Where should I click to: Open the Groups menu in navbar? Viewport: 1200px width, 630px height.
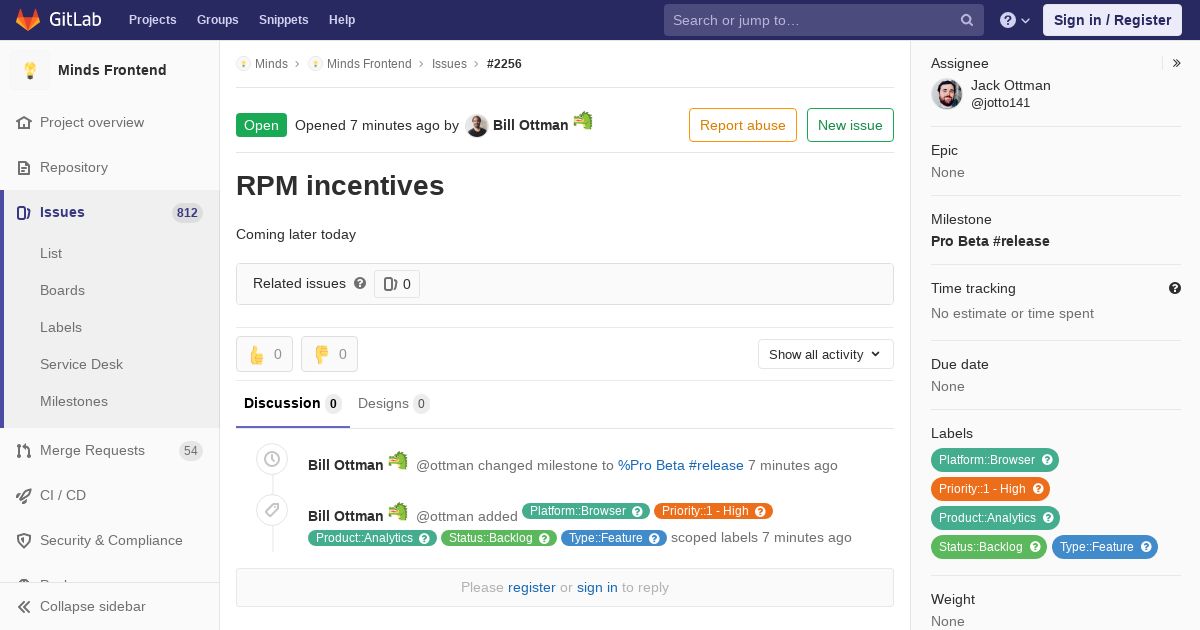[x=217, y=20]
